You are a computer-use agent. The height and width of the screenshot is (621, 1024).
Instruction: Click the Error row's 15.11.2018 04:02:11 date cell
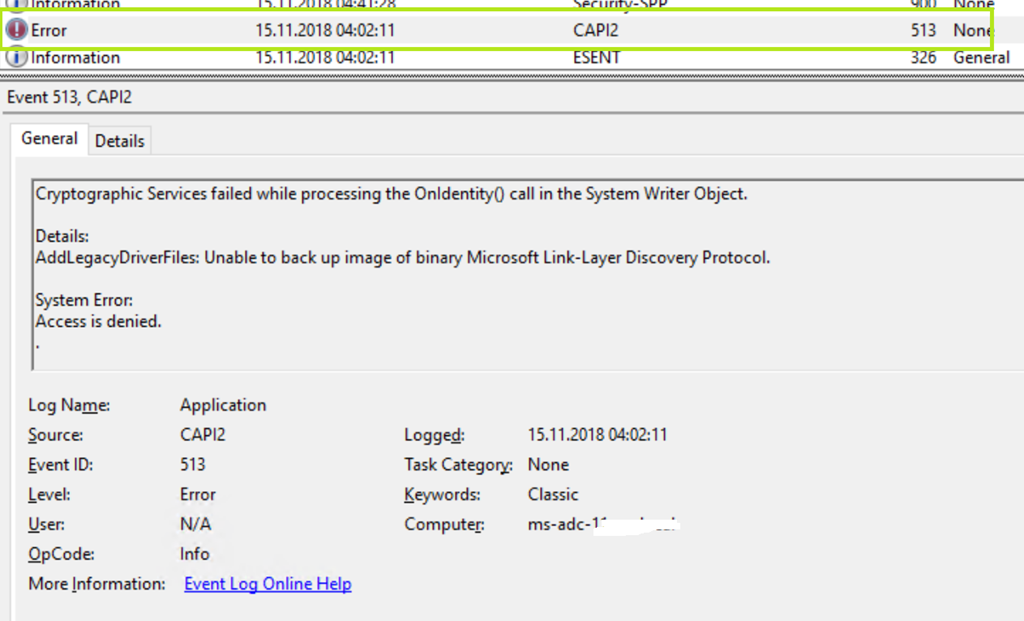(x=325, y=31)
